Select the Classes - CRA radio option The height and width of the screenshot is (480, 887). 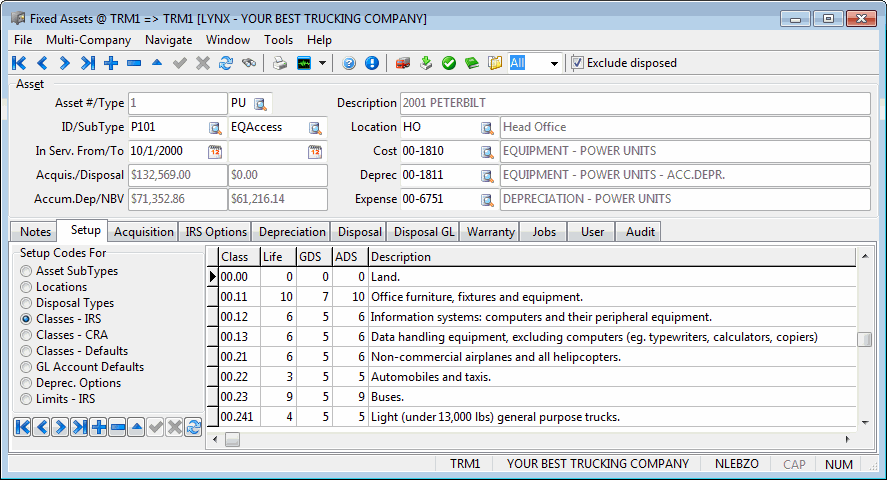pyautogui.click(x=26, y=335)
